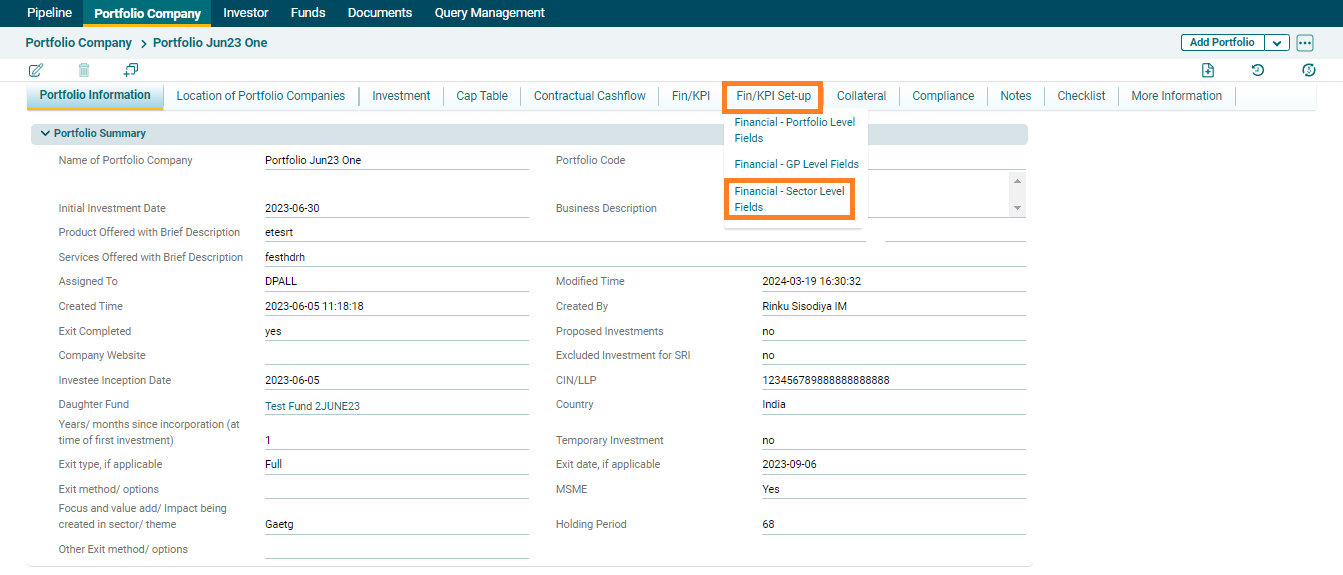Viewport: 1343px width, 575px height.
Task: Click the Add Portfolio button
Action: [1222, 43]
